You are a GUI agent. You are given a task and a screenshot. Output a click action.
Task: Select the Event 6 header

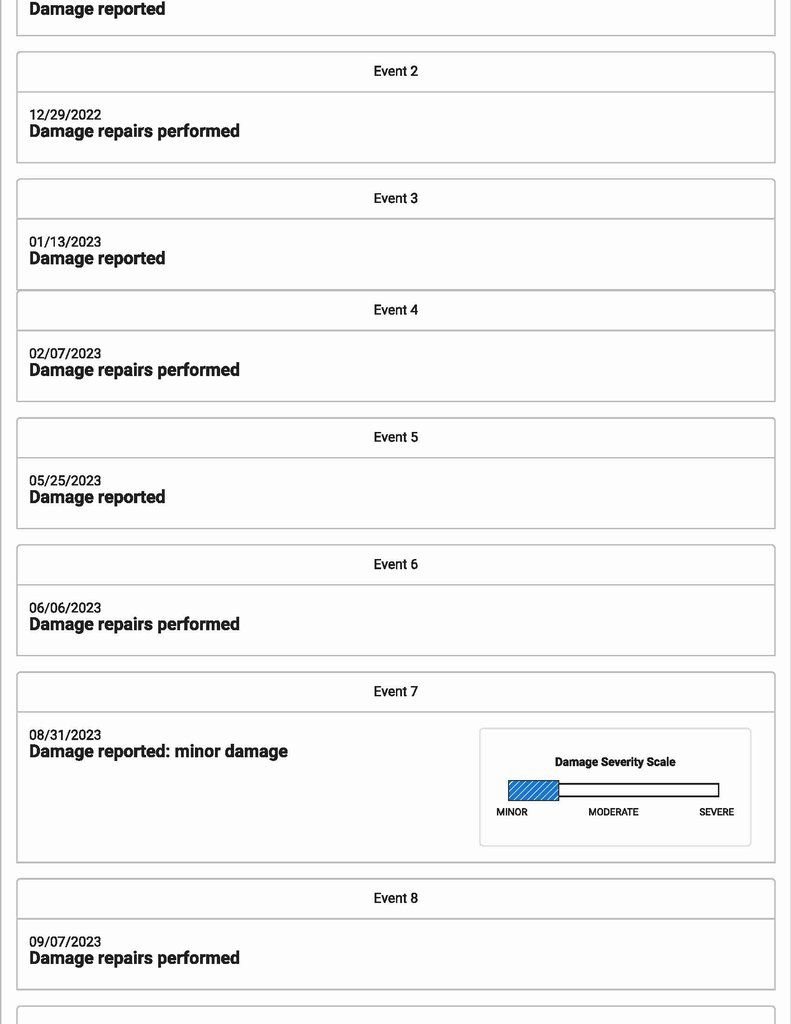pyautogui.click(x=396, y=564)
